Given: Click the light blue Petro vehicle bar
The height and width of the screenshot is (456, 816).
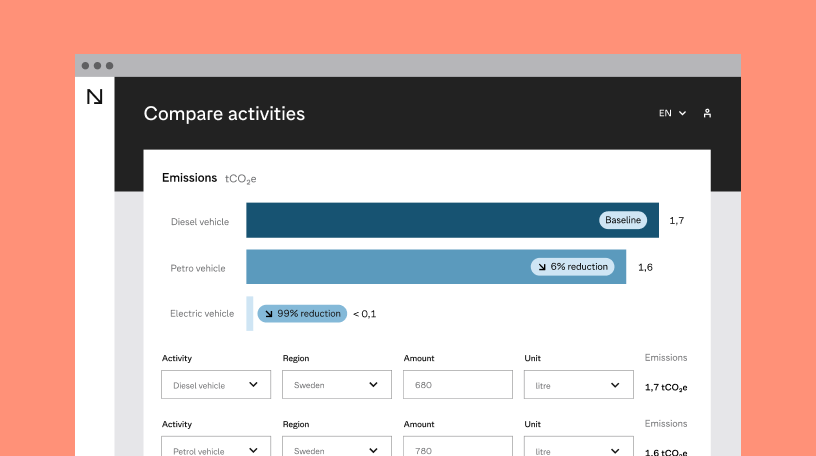Looking at the screenshot, I should click(x=436, y=267).
